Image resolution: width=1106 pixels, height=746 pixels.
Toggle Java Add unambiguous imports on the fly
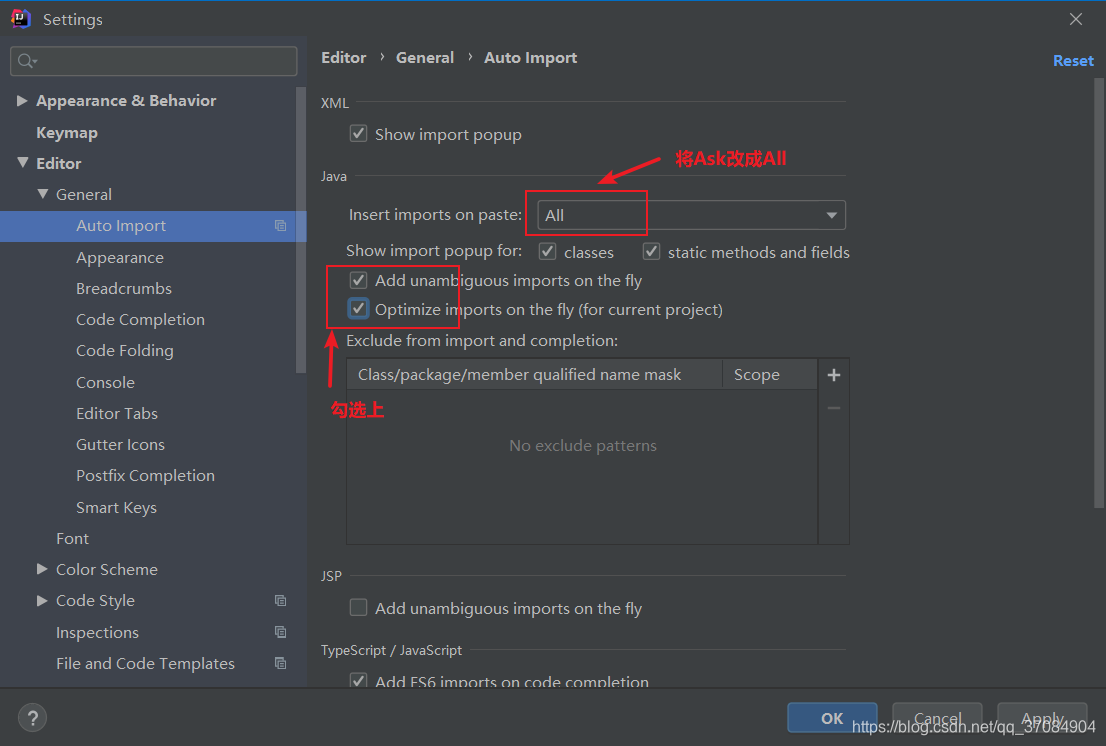358,280
